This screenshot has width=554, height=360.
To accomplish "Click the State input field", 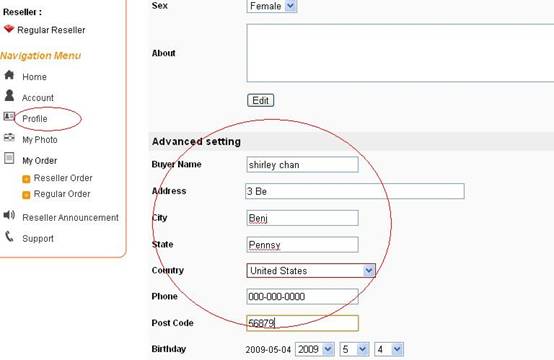I will click(x=302, y=244).
